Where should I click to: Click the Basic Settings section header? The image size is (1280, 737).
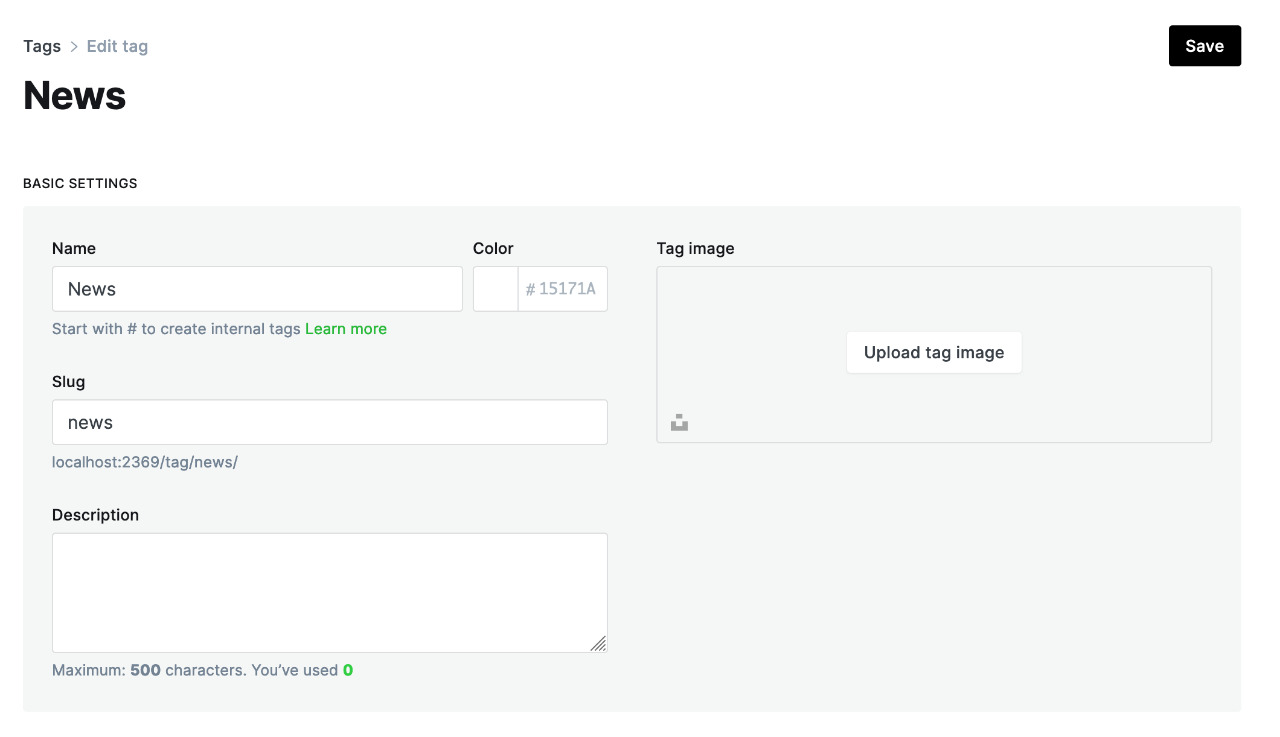click(80, 183)
